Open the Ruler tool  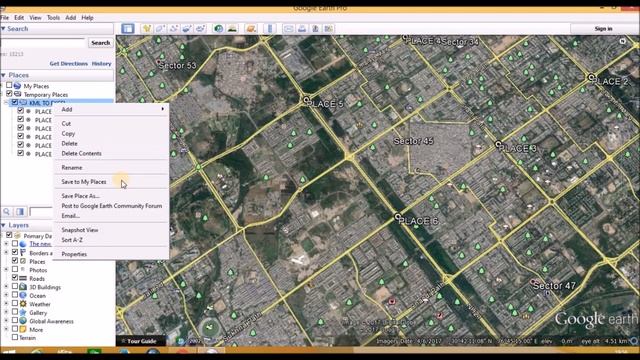(x=270, y=29)
